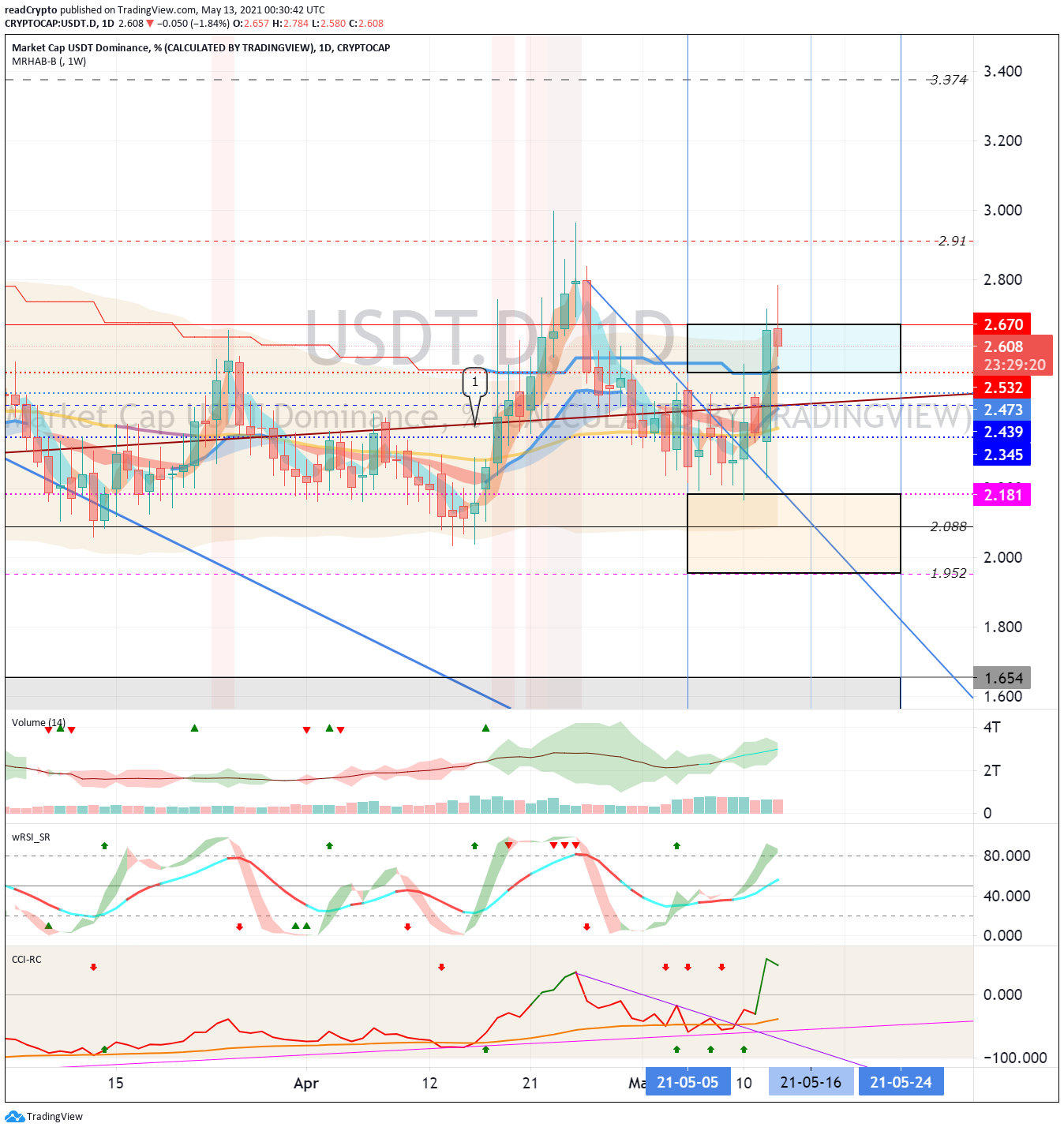Click the magenta 2.181 price label
Image resolution: width=1064 pixels, height=1131 pixels.
(1002, 495)
